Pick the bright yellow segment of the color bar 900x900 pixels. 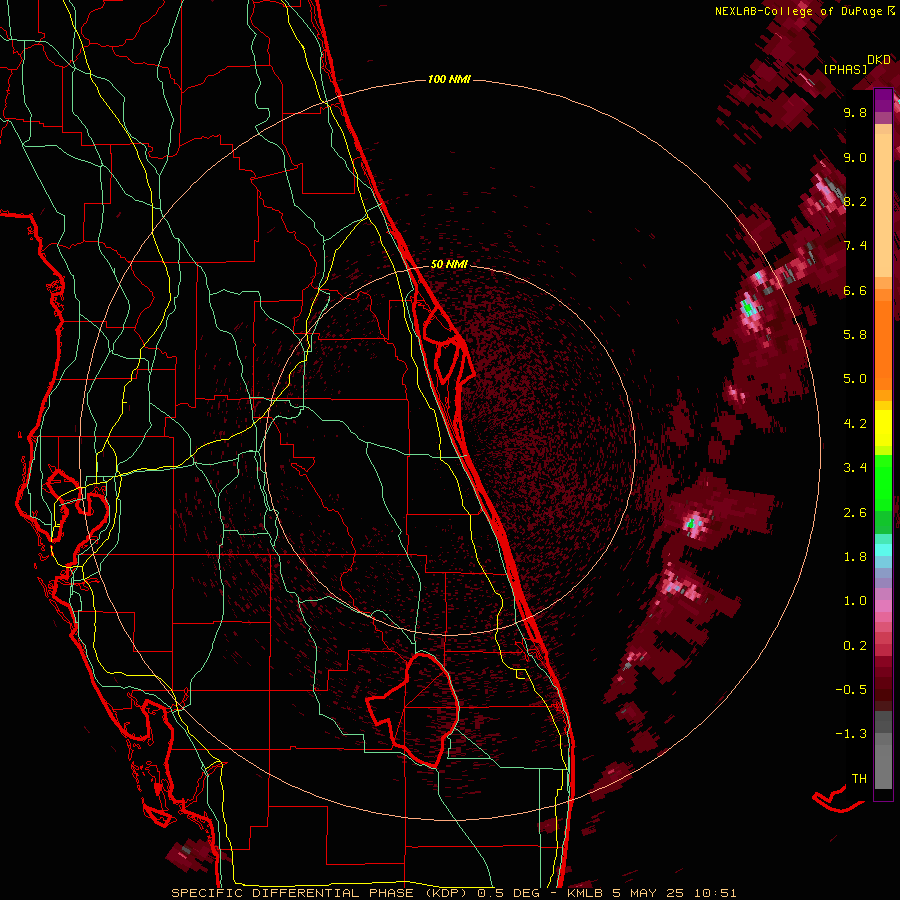tap(883, 428)
